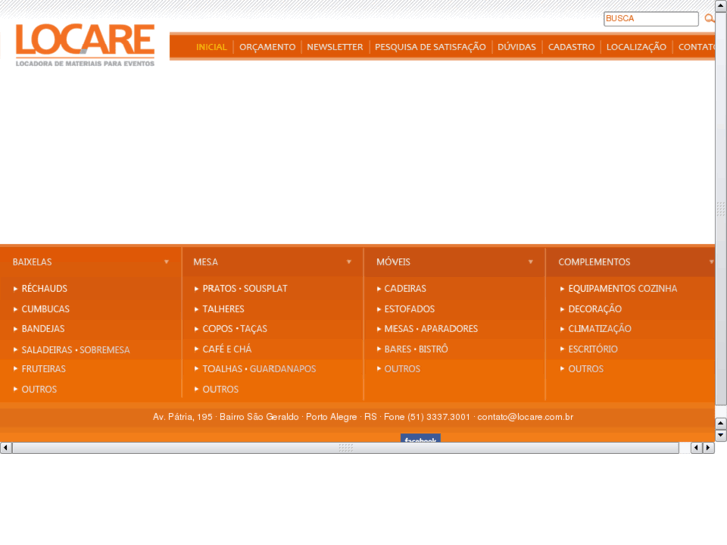The image size is (727, 545).
Task: Click the vertical scrollbar thumb
Action: tap(721, 209)
